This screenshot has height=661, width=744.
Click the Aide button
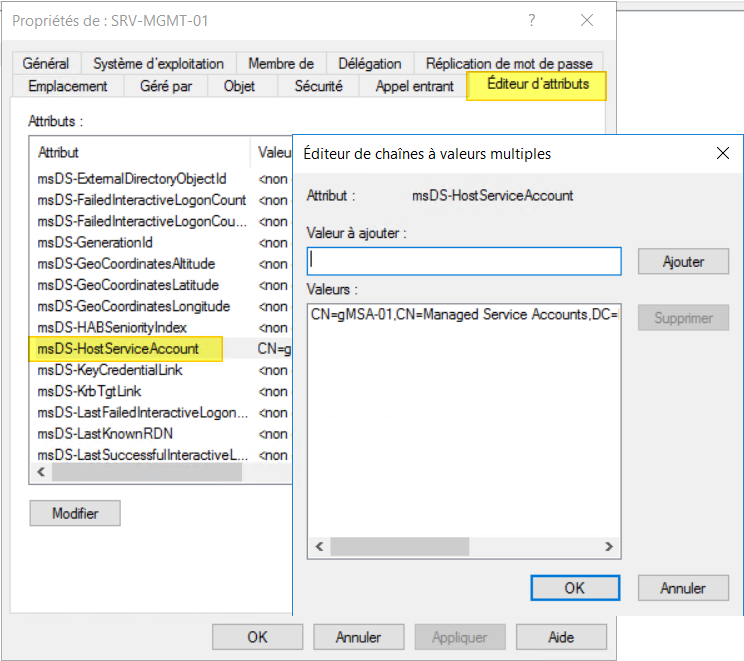pos(560,636)
